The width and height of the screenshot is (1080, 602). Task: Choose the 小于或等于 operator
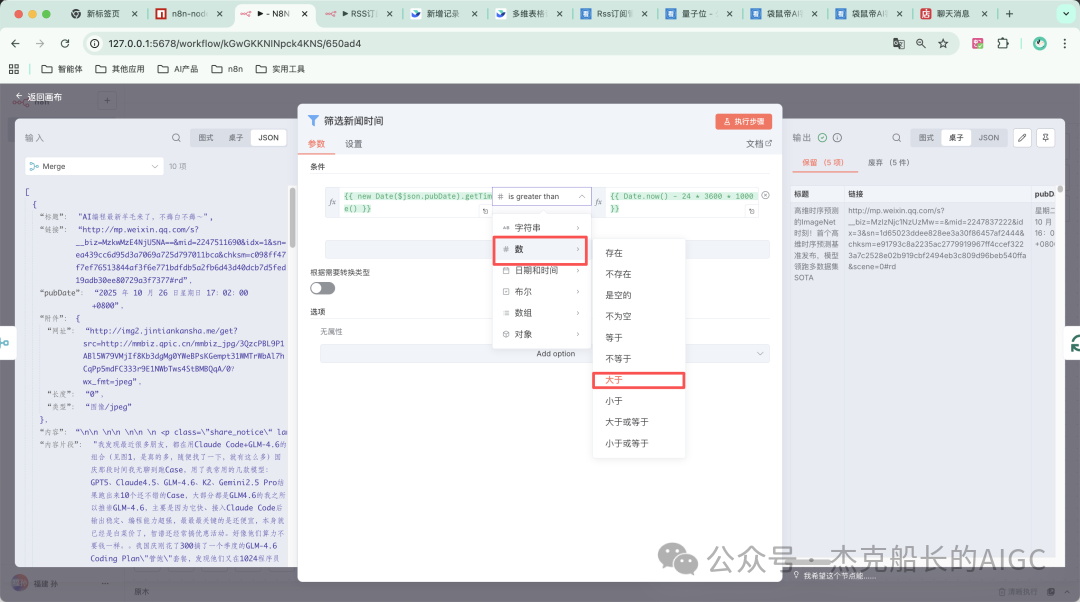[x=638, y=444]
